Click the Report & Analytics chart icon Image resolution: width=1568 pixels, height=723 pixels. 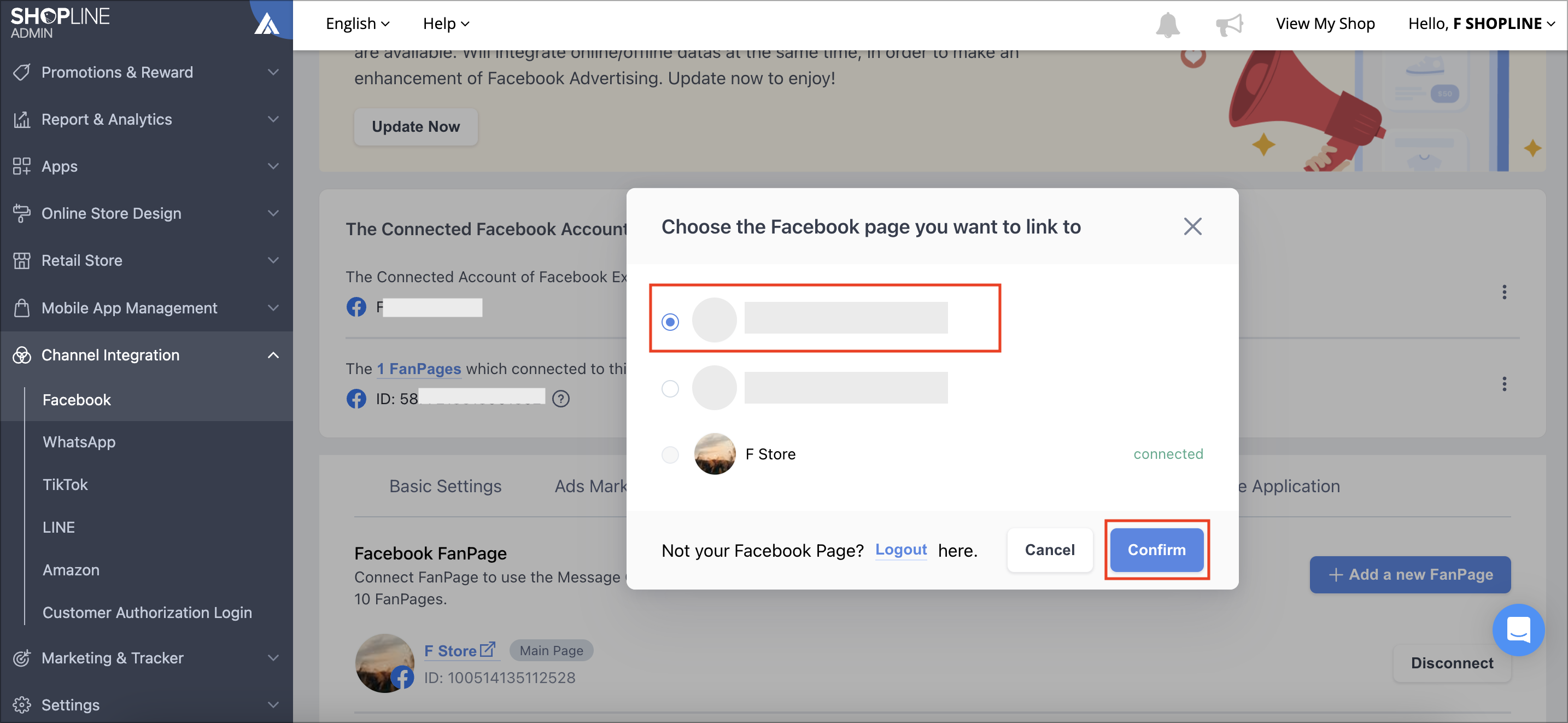(22, 119)
